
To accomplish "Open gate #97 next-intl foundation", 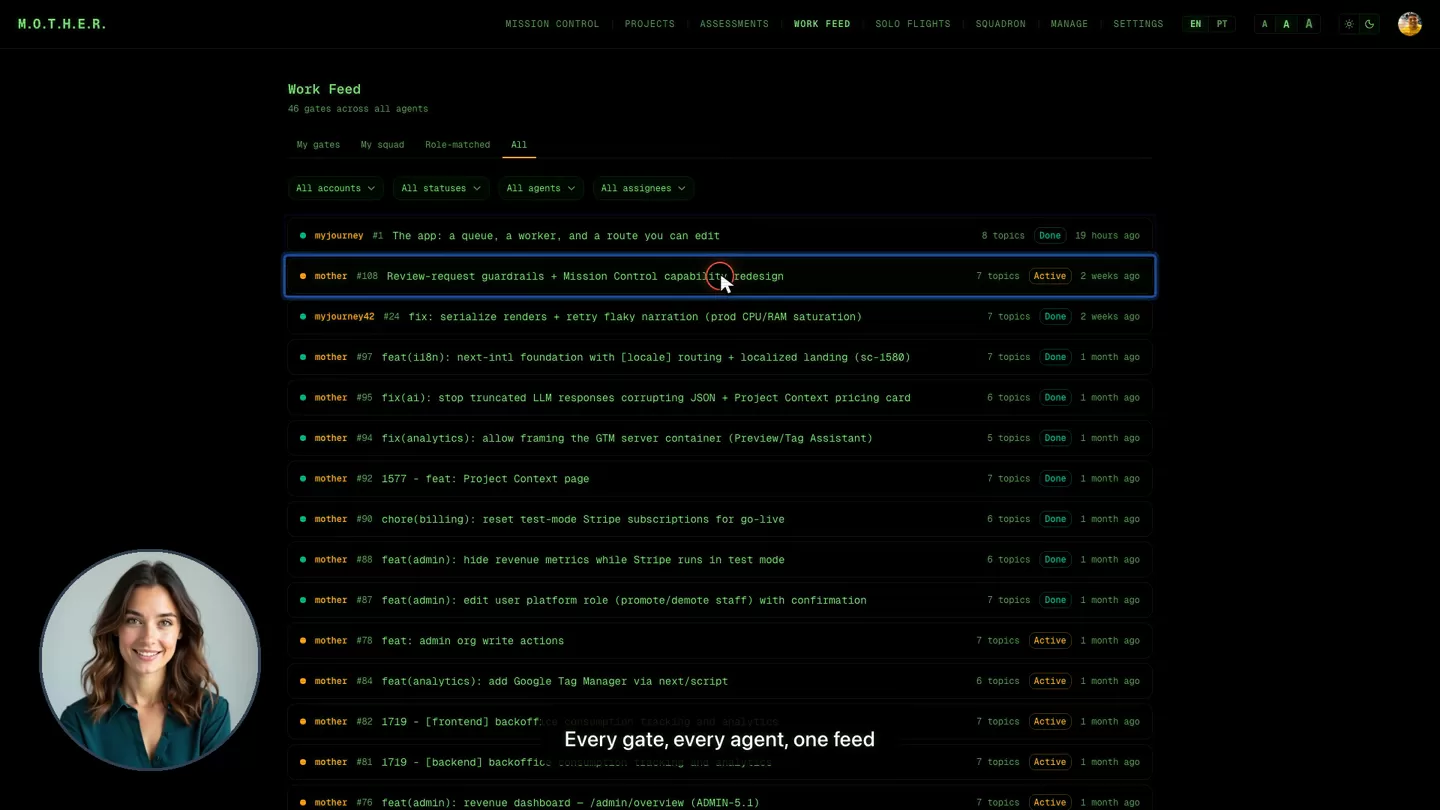I will tap(720, 357).
